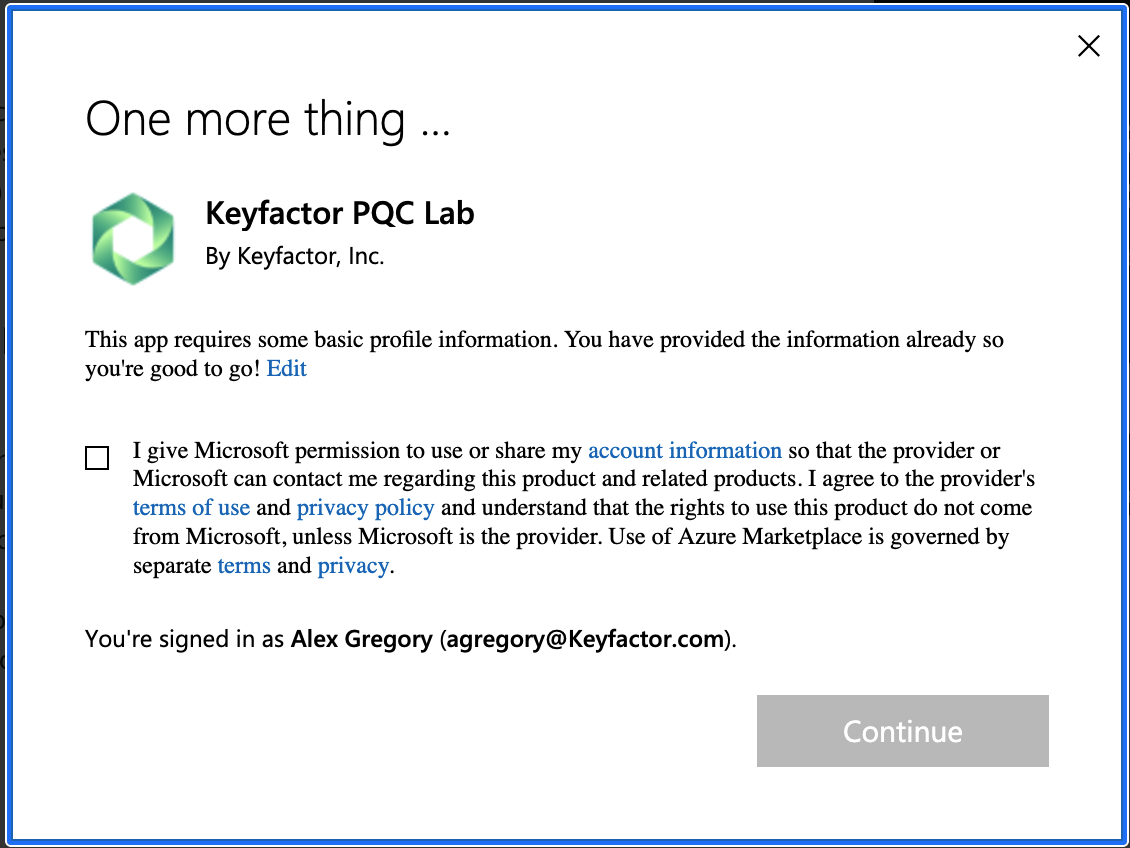This screenshot has width=1130, height=848.
Task: View the provider's privacy policy
Action: click(x=365, y=507)
